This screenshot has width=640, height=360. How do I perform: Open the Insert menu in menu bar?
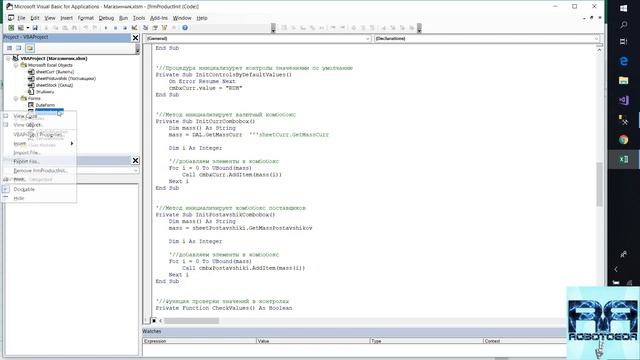67,18
